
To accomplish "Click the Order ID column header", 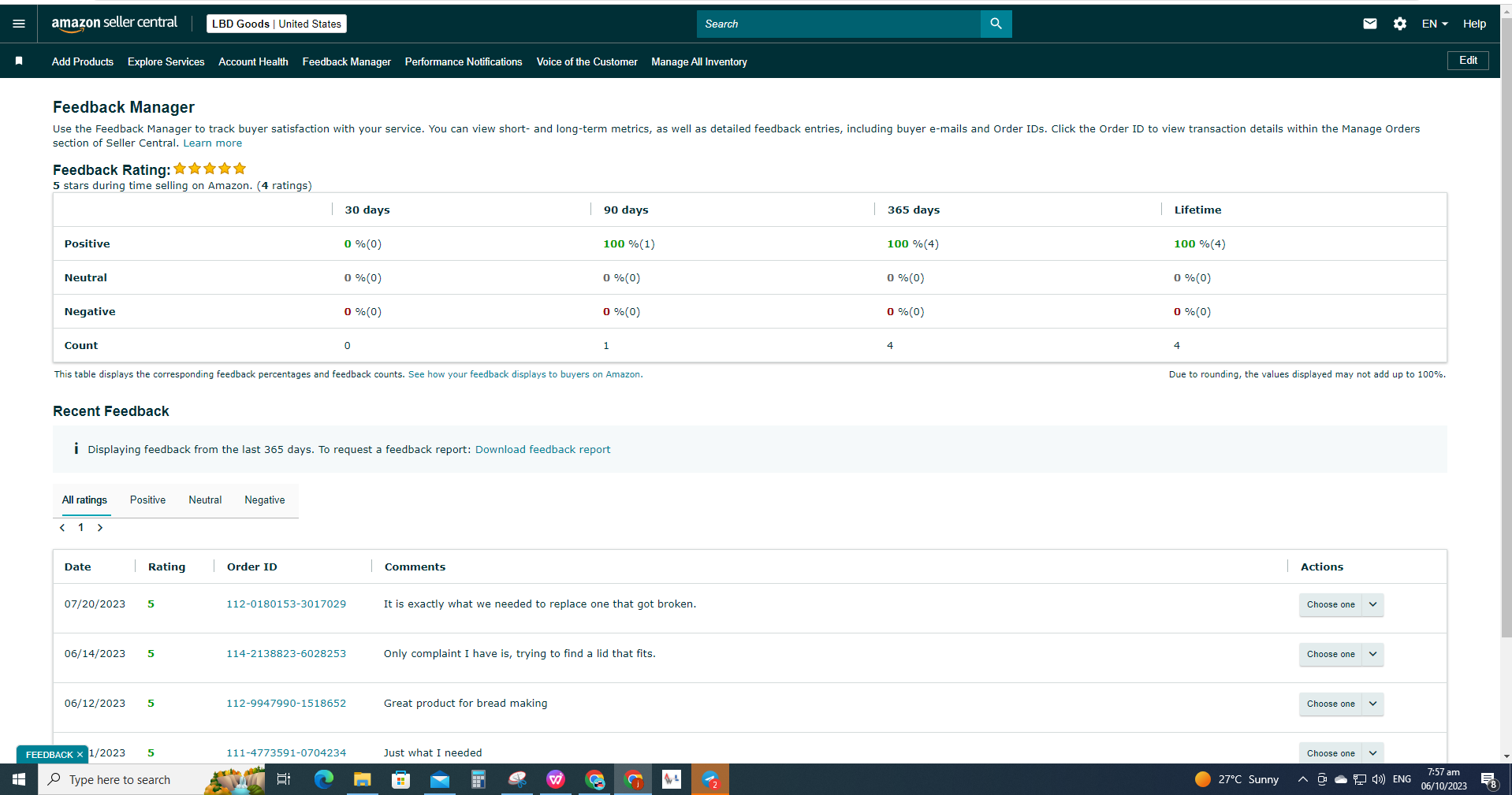I will [x=252, y=567].
